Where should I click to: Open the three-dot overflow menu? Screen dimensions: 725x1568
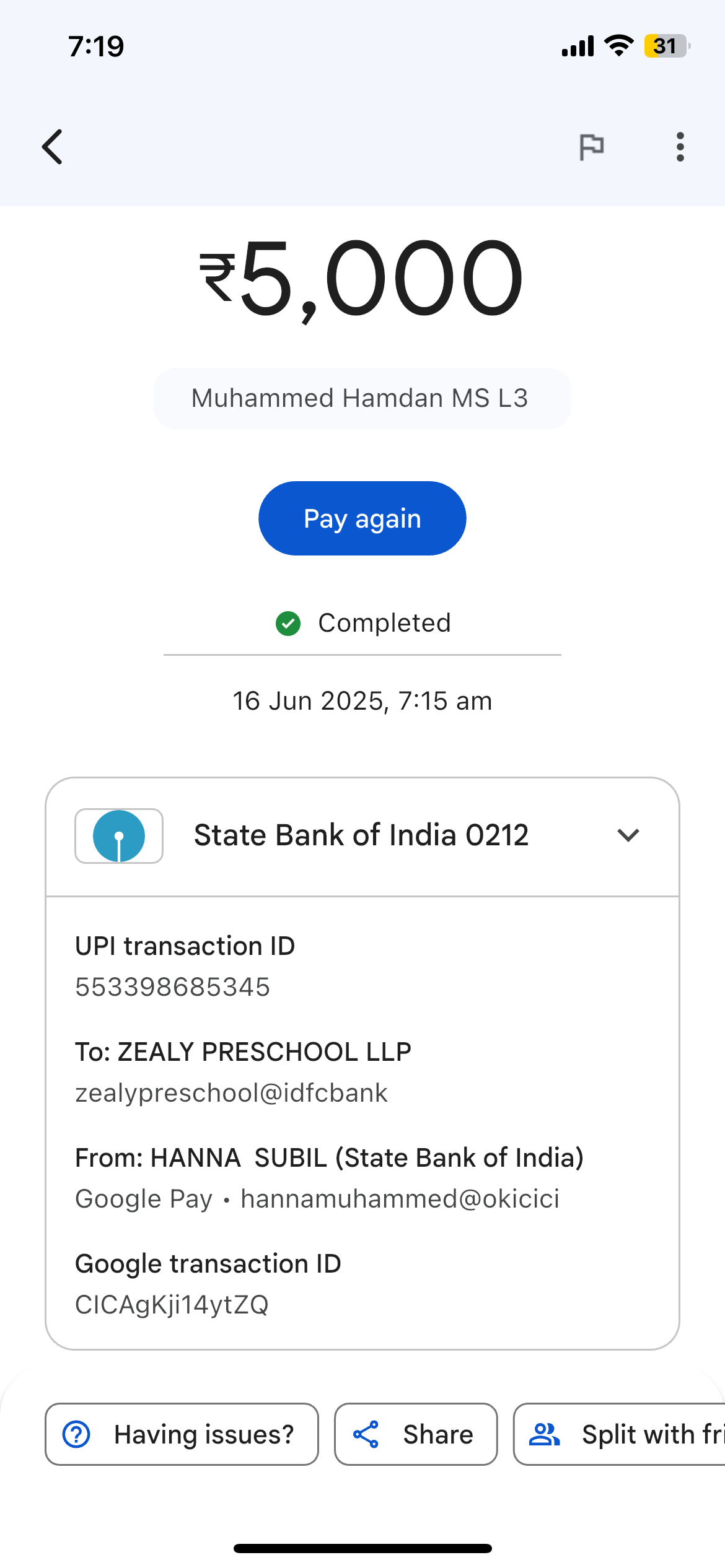[x=680, y=147]
